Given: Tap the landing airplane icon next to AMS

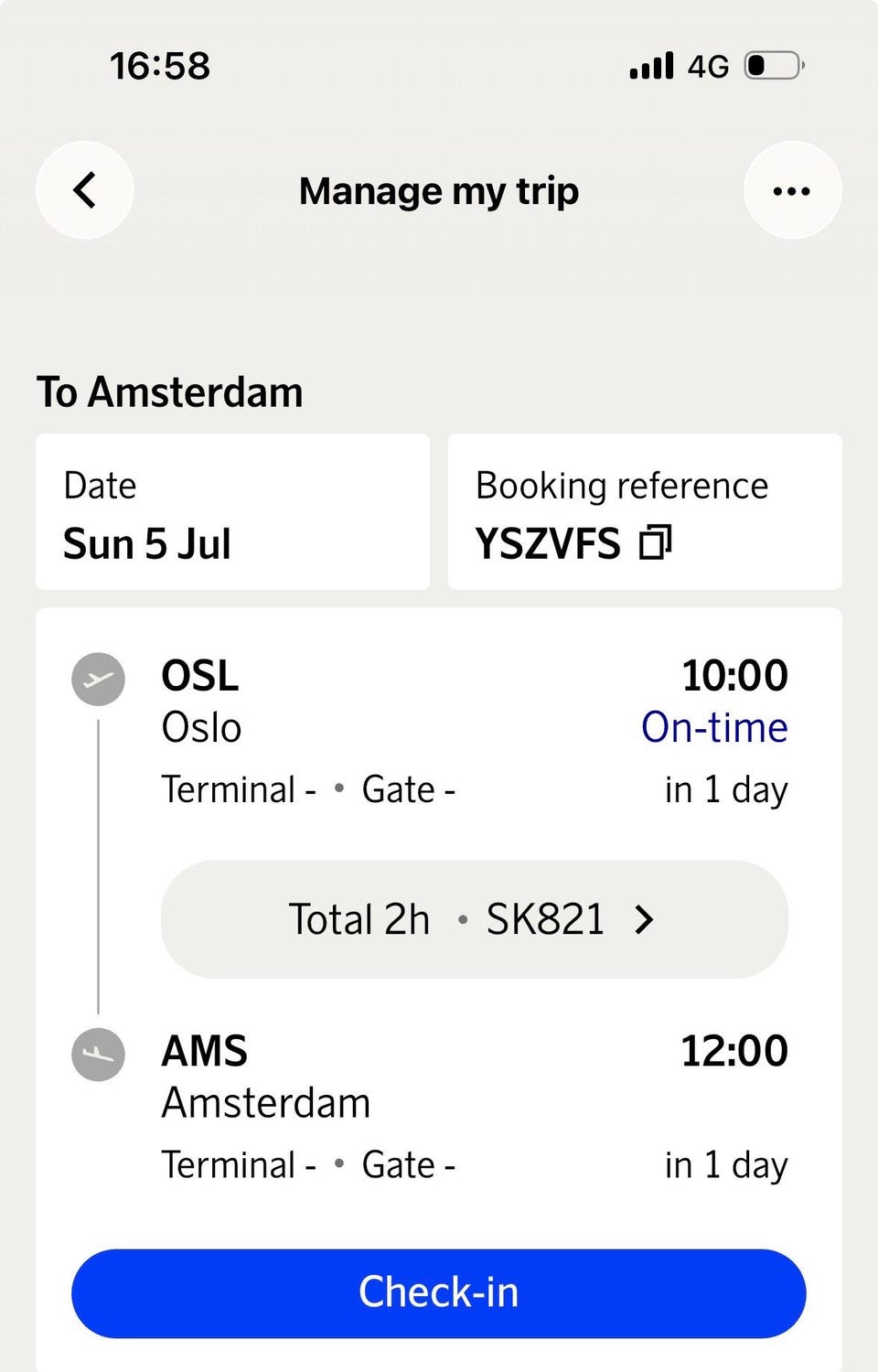Looking at the screenshot, I should (x=98, y=1055).
